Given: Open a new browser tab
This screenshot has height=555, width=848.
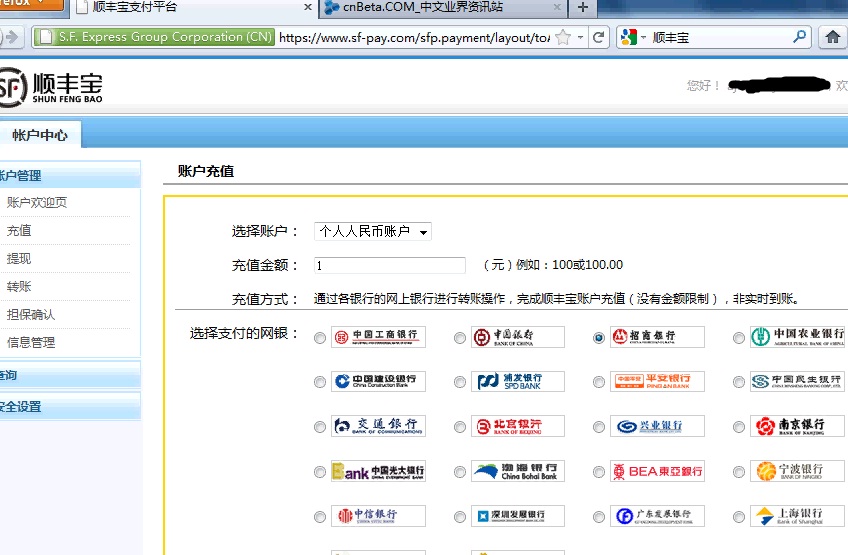Looking at the screenshot, I should [x=582, y=8].
